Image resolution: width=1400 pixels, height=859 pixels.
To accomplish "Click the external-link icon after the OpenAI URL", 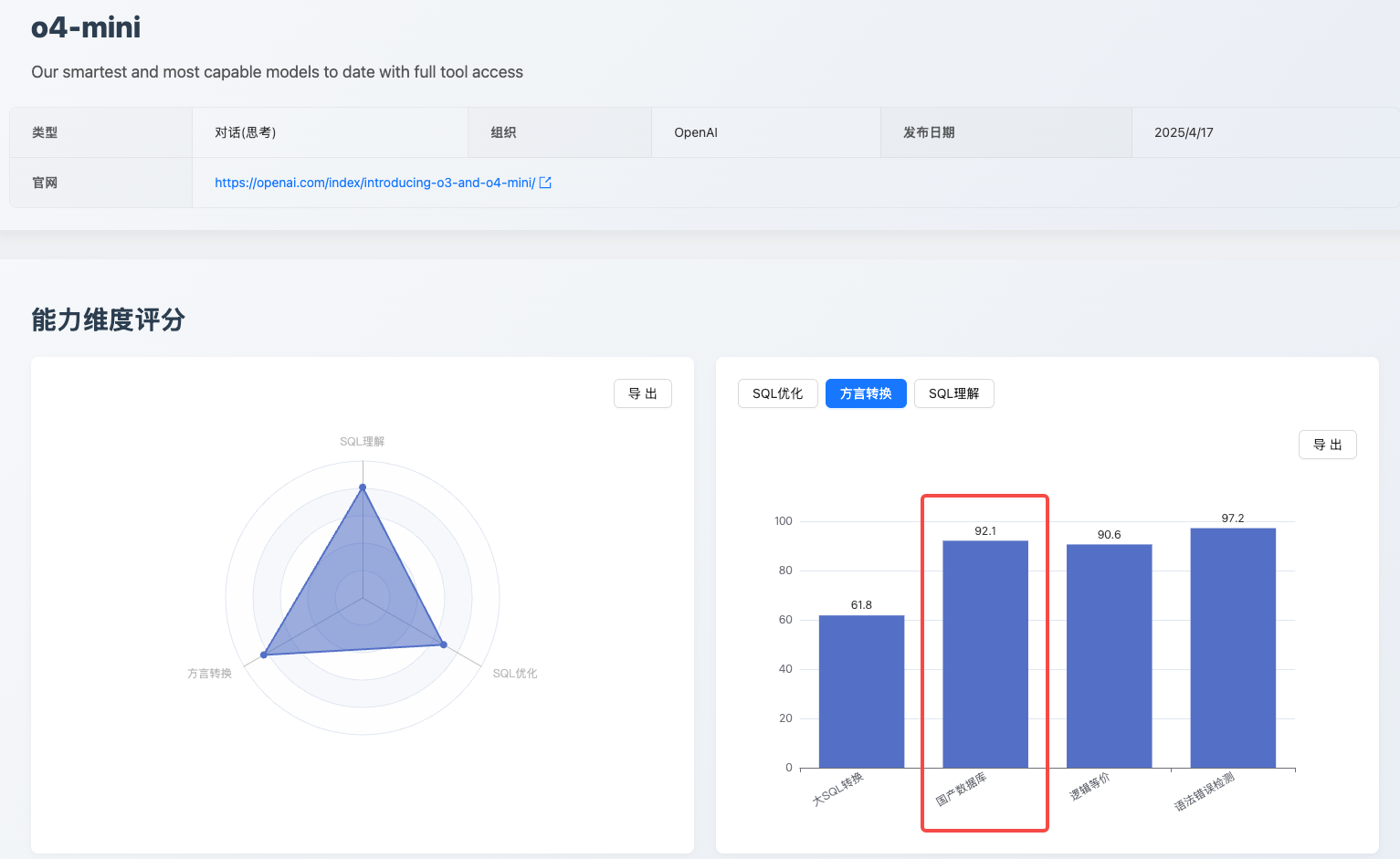I will (x=545, y=183).
